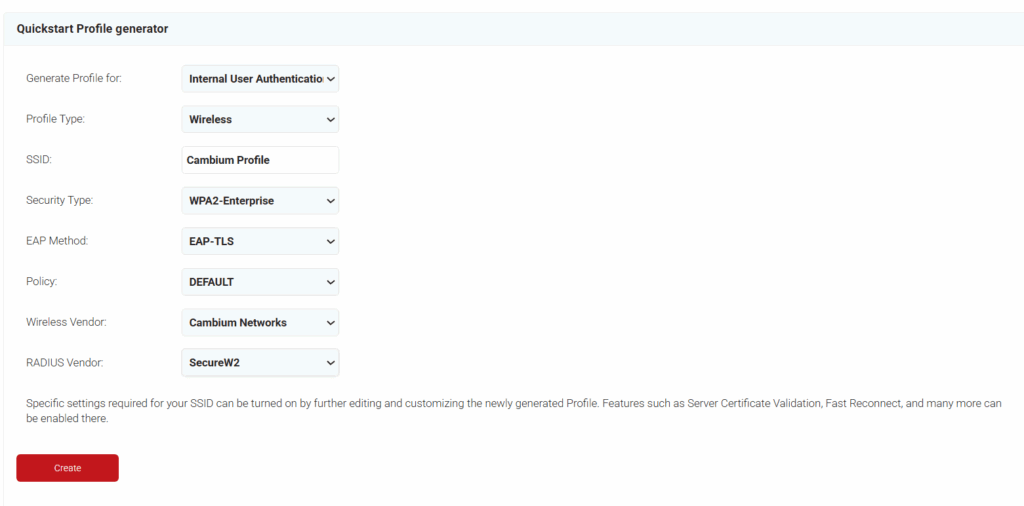The height and width of the screenshot is (506, 1024).
Task: Click the Specific settings description paragraph
Action: (x=512, y=411)
